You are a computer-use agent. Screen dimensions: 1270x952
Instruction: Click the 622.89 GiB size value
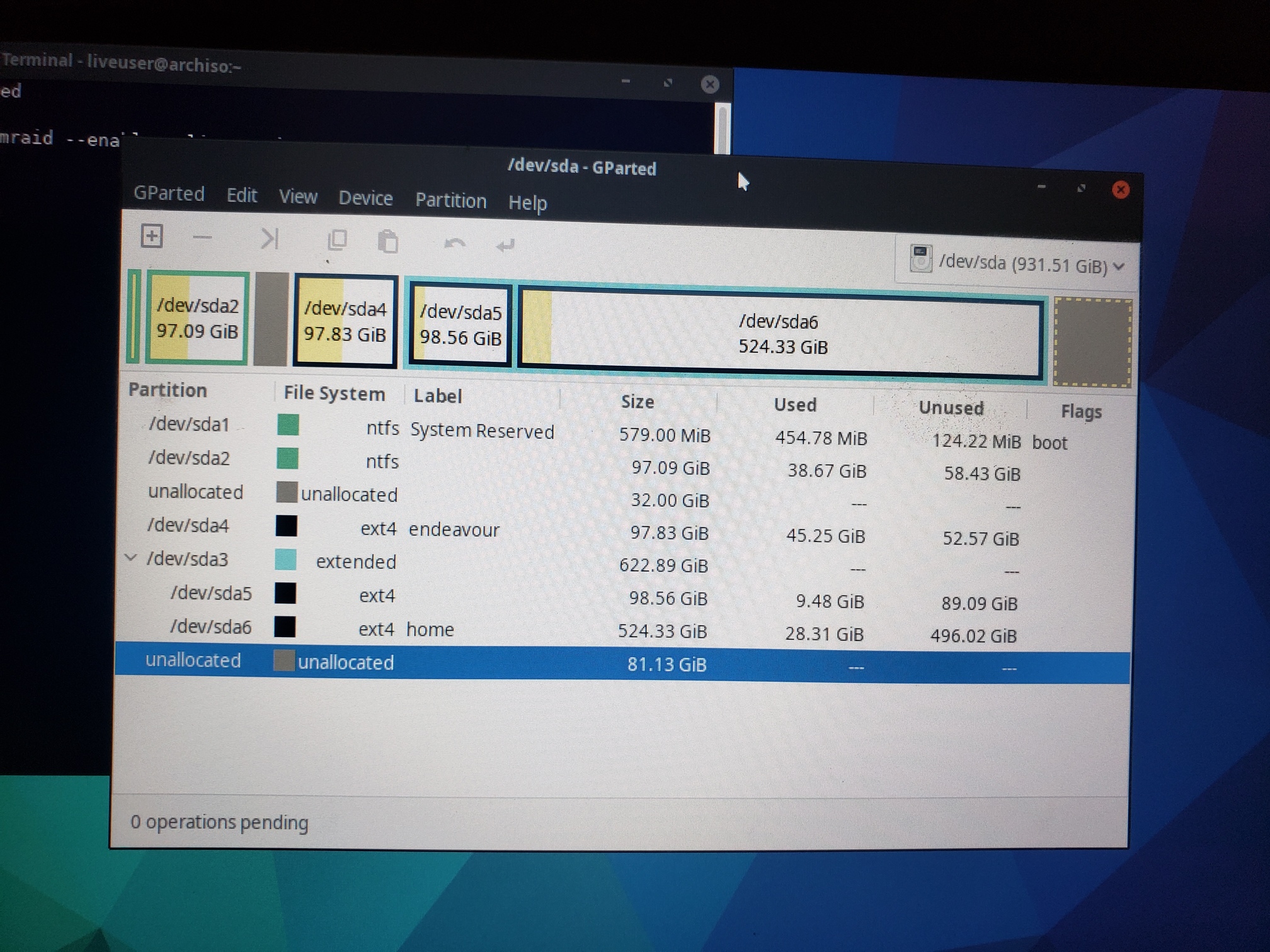coord(663,565)
